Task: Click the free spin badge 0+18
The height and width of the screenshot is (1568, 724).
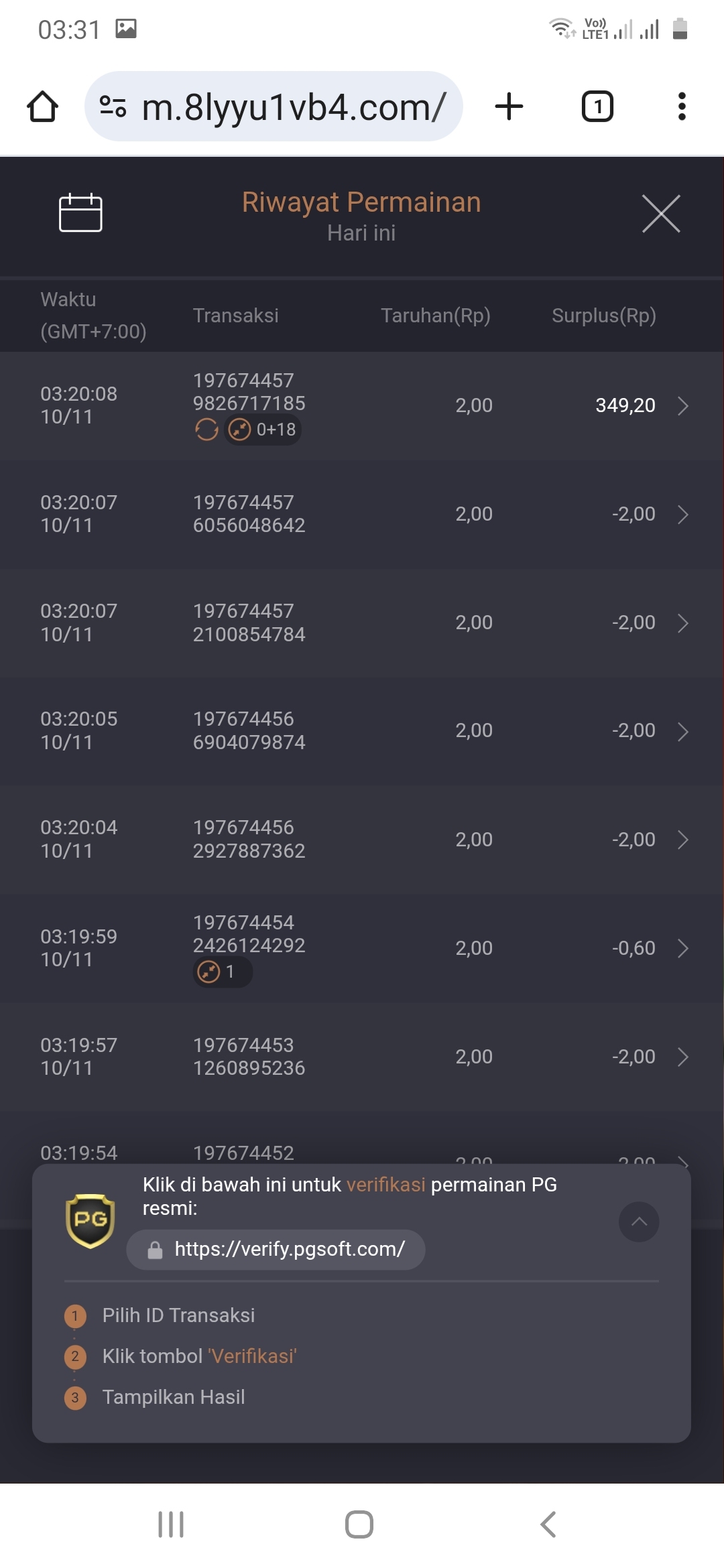Action: (262, 430)
